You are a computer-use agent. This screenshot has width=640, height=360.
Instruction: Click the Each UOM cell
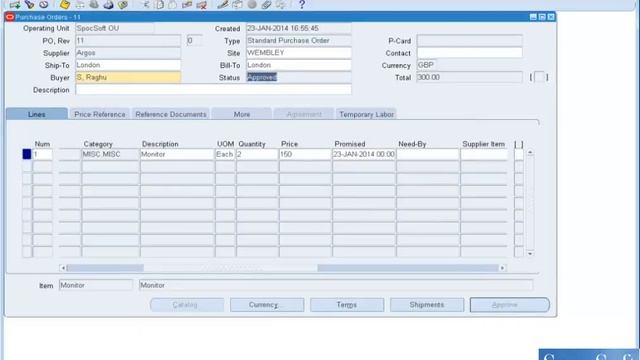point(225,154)
